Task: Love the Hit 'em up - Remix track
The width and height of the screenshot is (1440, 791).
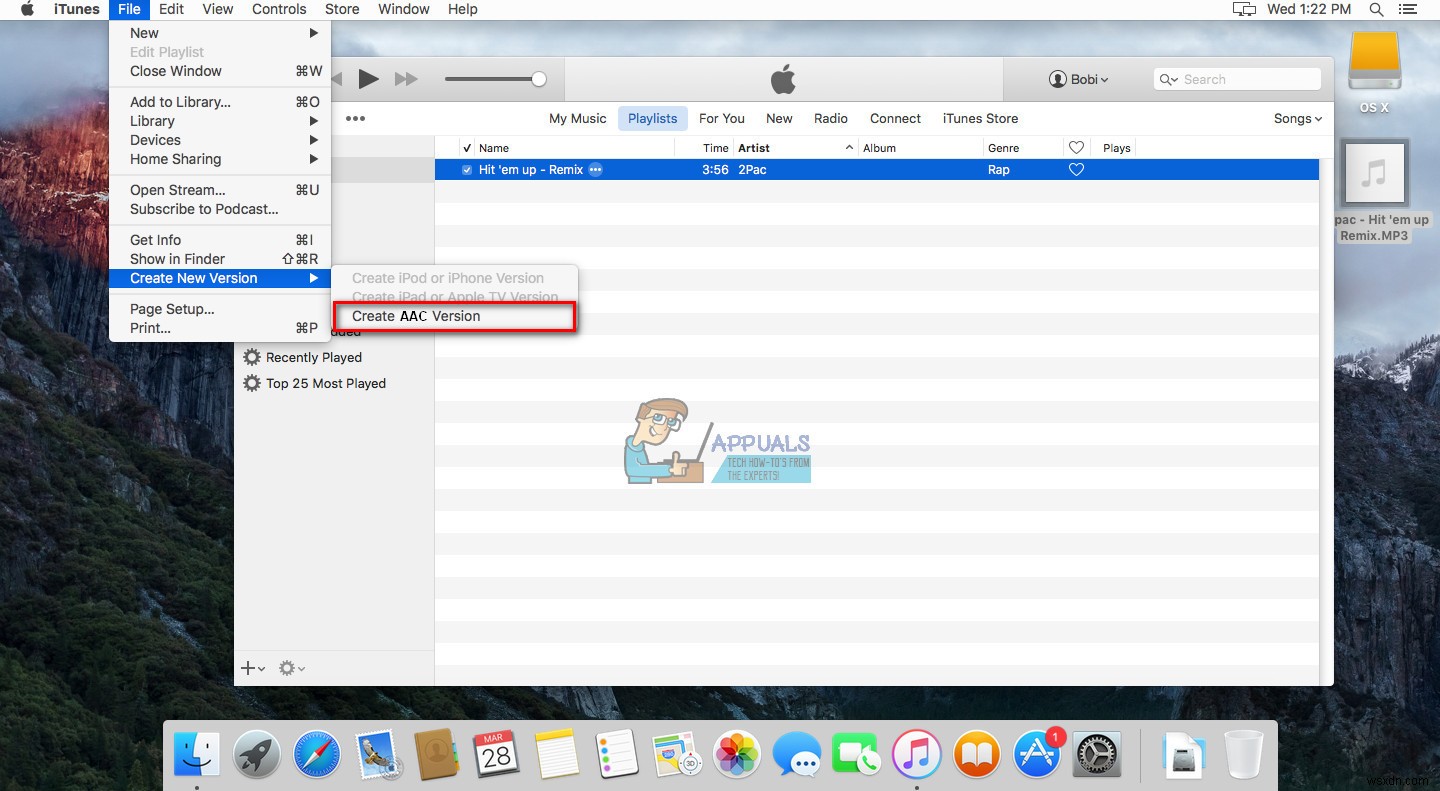Action: (1076, 170)
